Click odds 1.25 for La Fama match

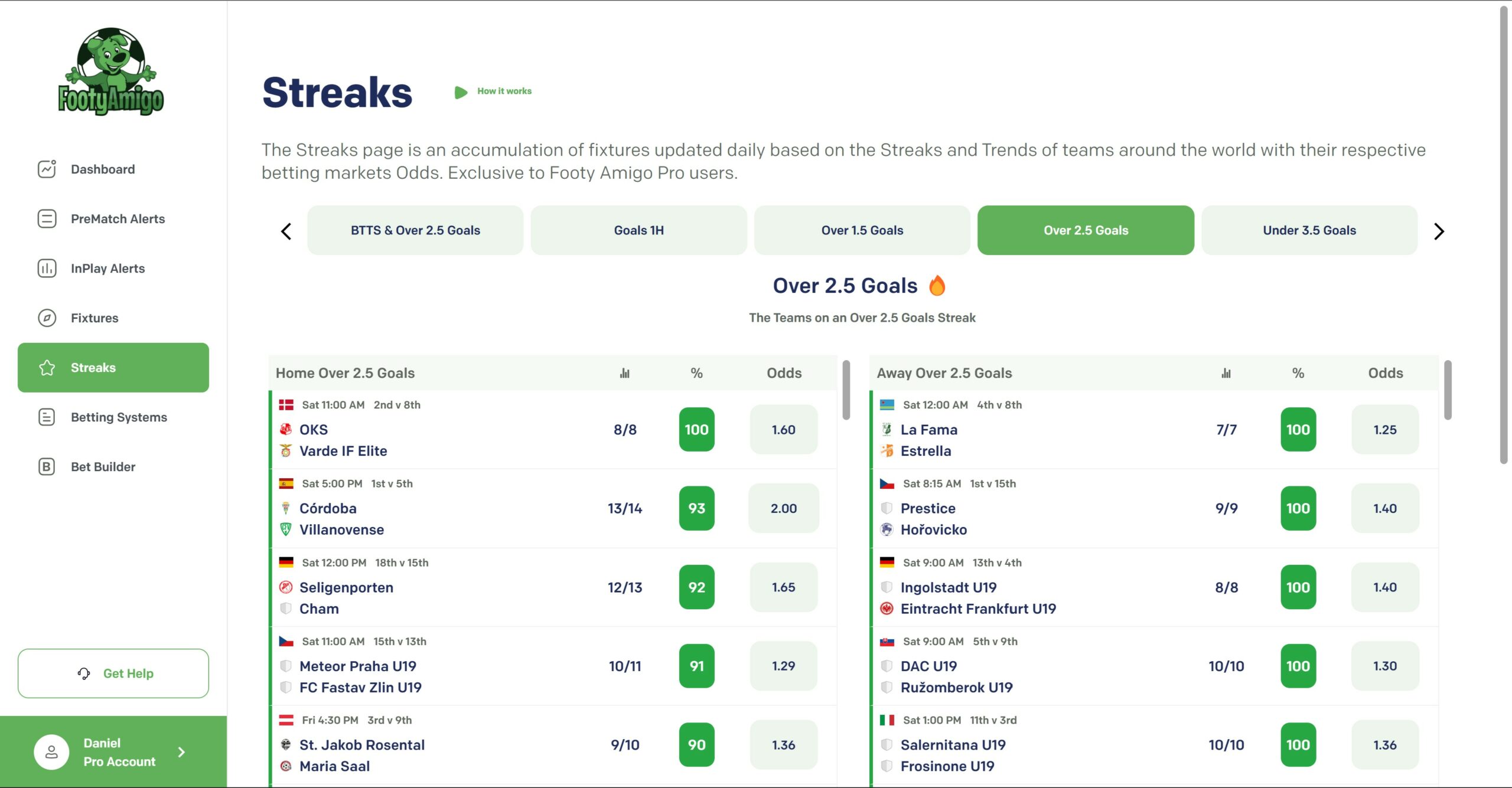click(1384, 430)
